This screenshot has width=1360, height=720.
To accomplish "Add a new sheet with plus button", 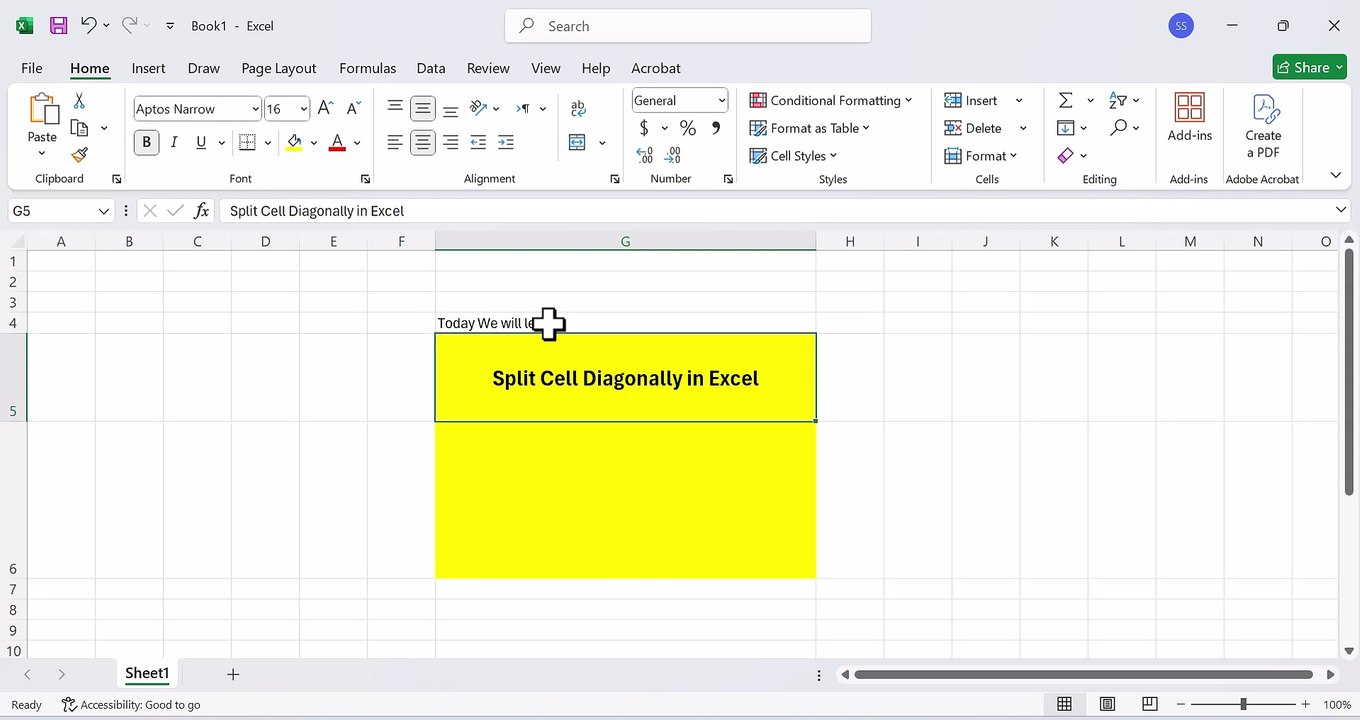I will (x=233, y=674).
